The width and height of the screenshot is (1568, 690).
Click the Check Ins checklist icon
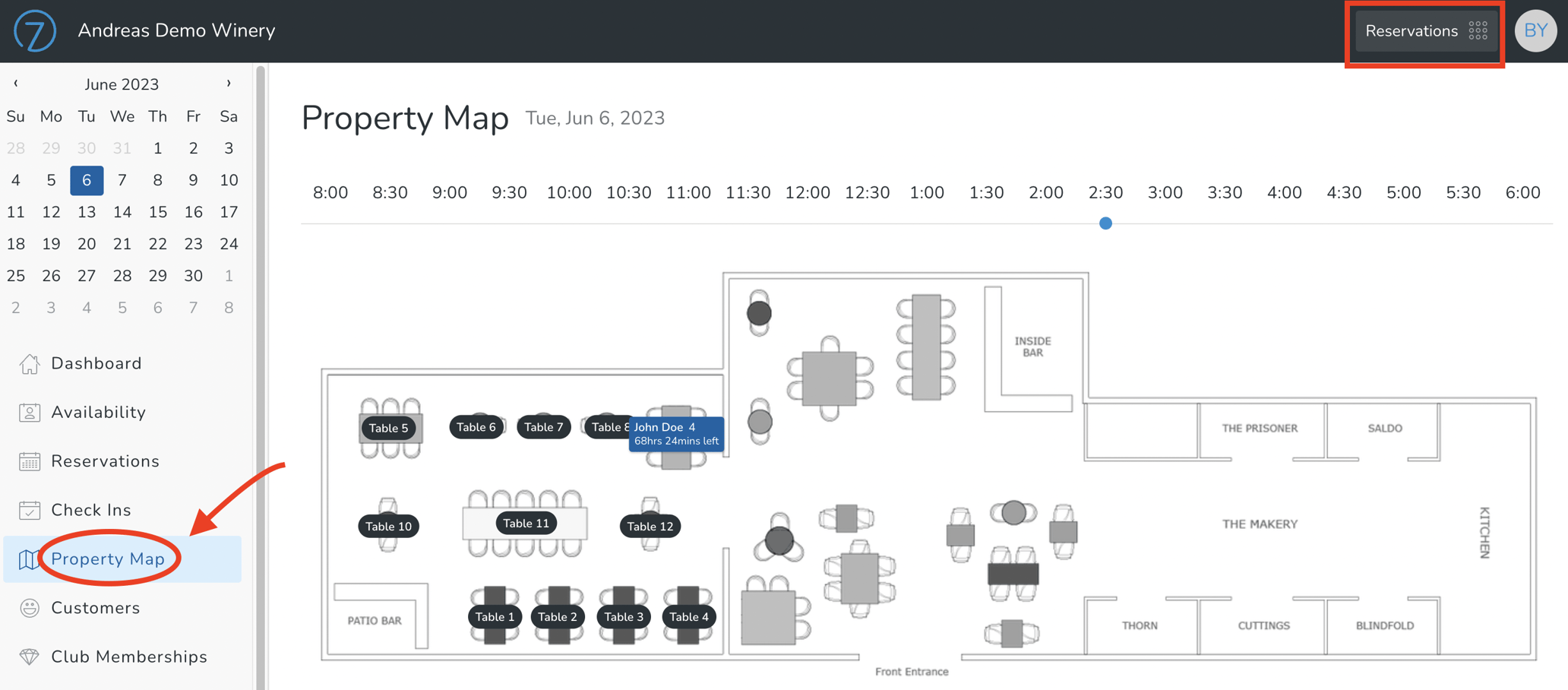(30, 510)
